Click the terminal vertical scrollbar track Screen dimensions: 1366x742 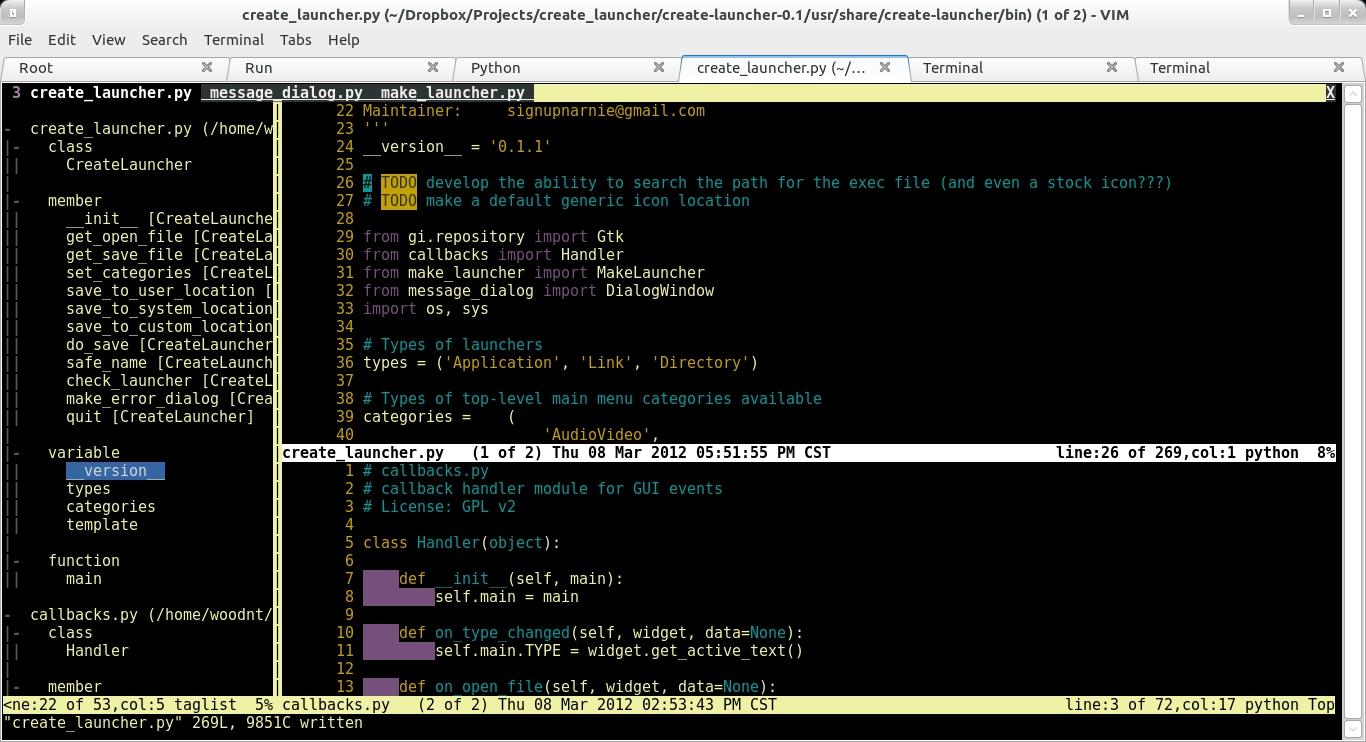point(1352,411)
